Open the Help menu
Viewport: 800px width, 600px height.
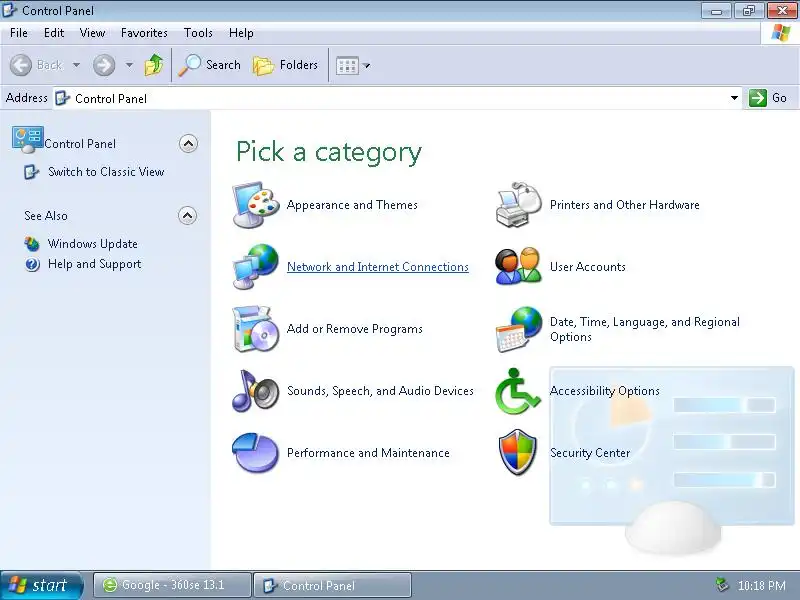[x=241, y=33]
